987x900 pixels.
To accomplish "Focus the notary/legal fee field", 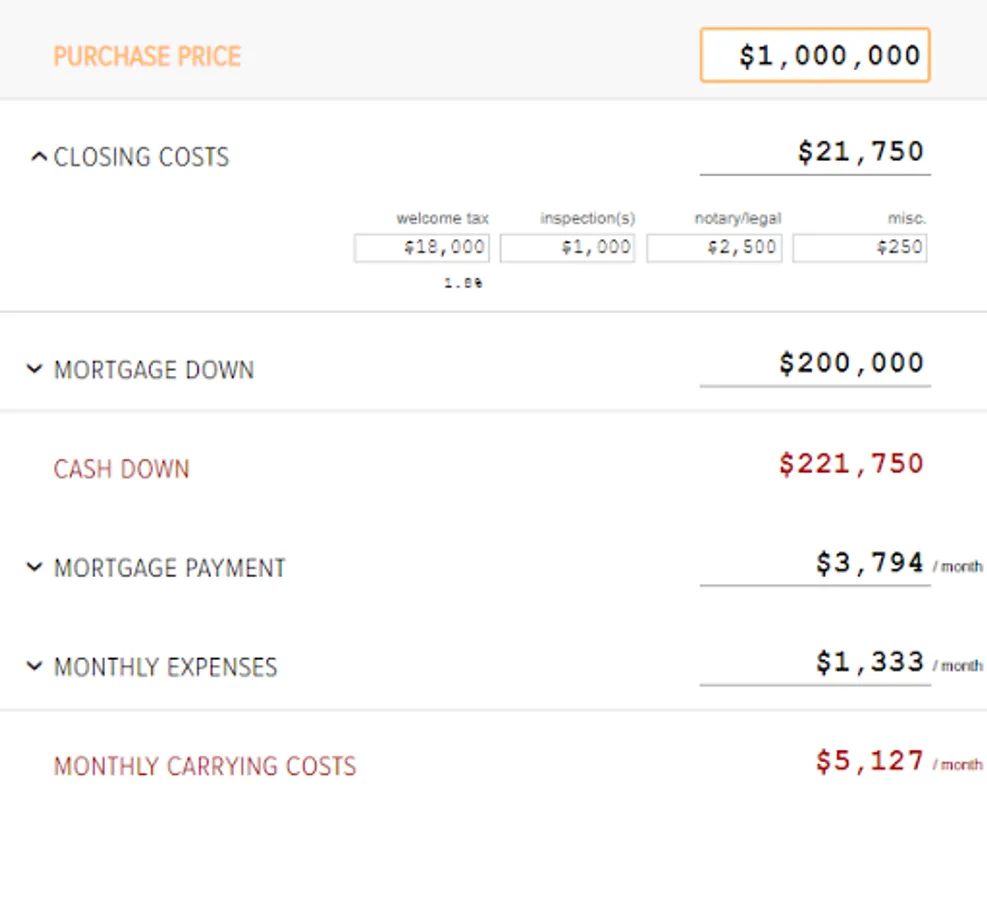I will (x=714, y=248).
